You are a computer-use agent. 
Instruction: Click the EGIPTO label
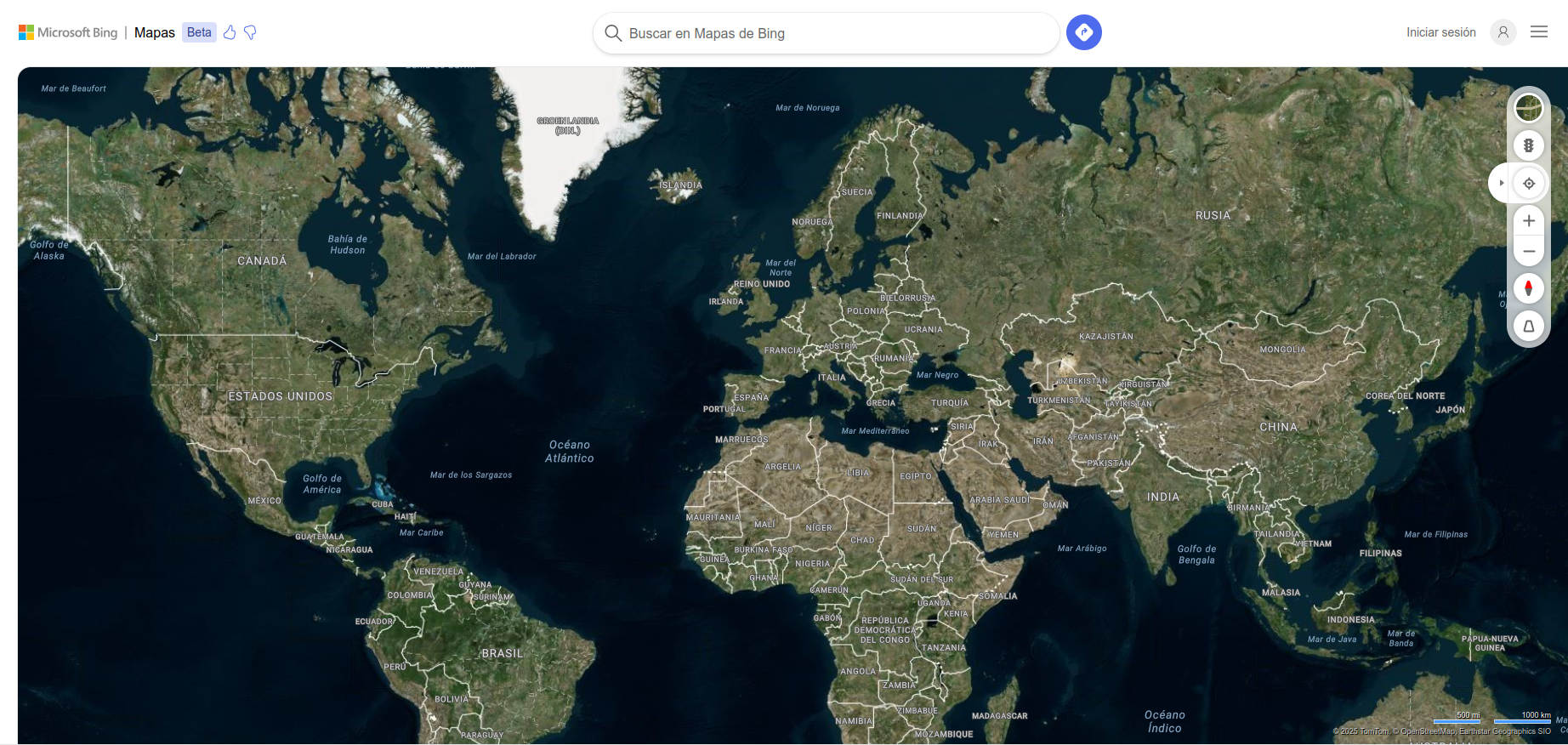916,476
